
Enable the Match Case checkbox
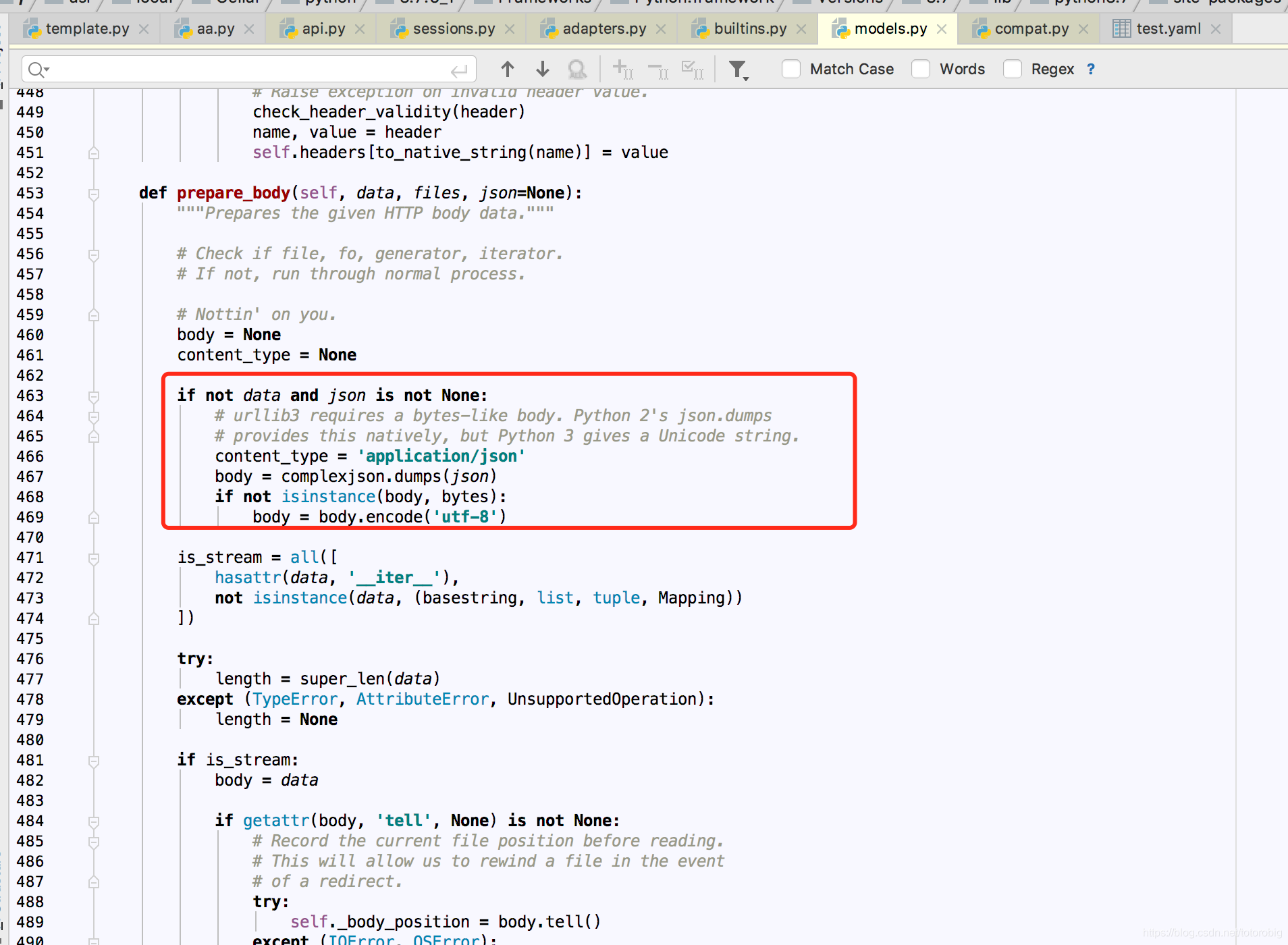[x=791, y=69]
